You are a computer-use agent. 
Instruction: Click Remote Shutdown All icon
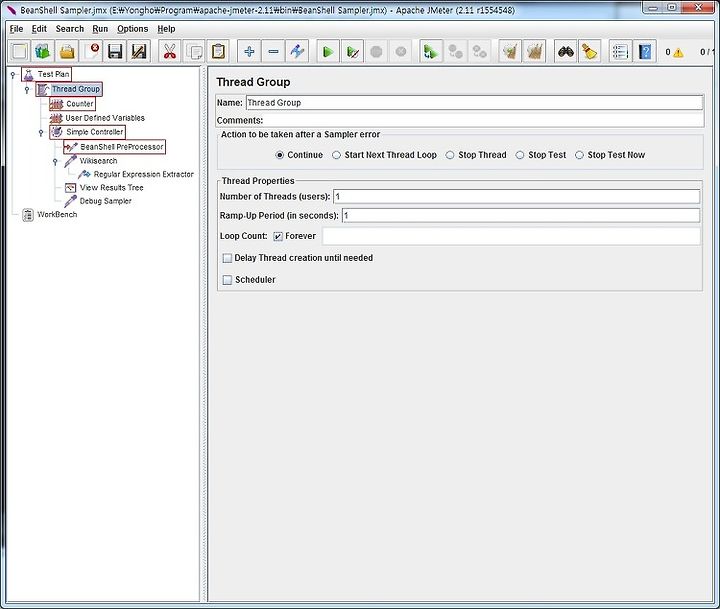tap(479, 51)
